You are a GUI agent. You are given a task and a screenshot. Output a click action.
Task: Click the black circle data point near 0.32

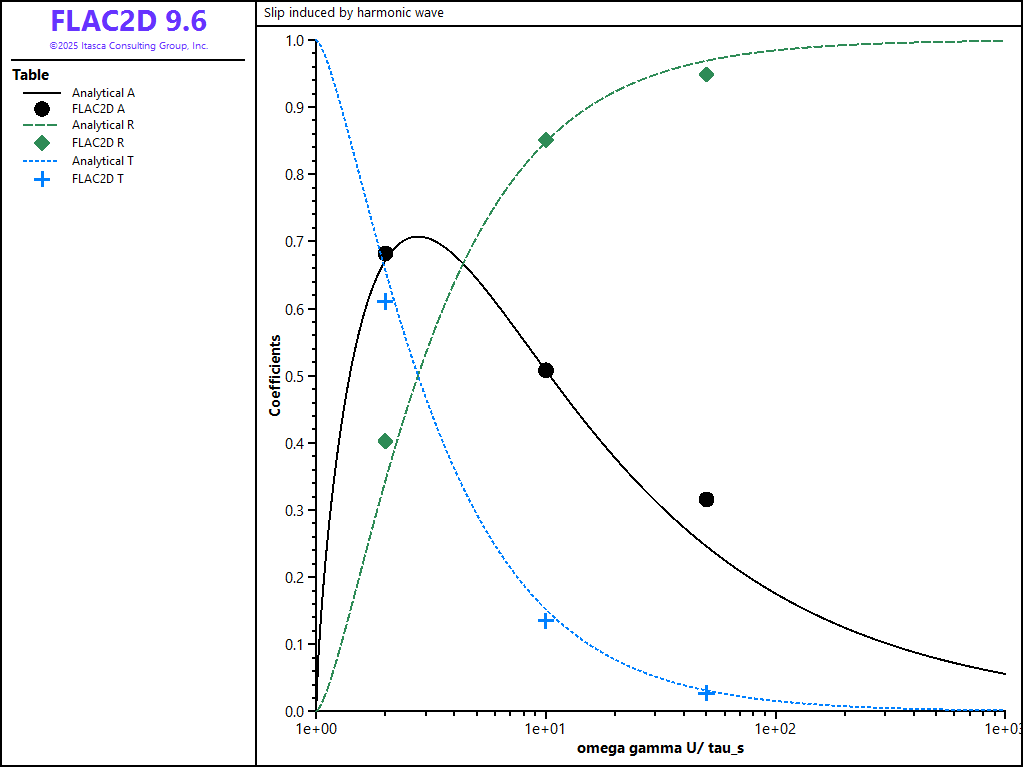click(x=706, y=499)
